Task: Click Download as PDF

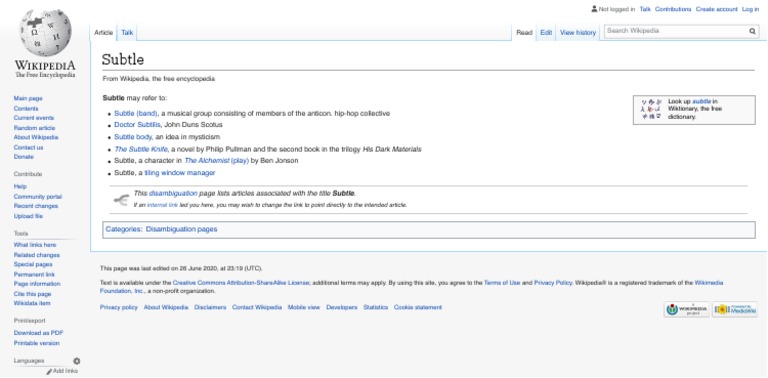Action: pos(39,333)
